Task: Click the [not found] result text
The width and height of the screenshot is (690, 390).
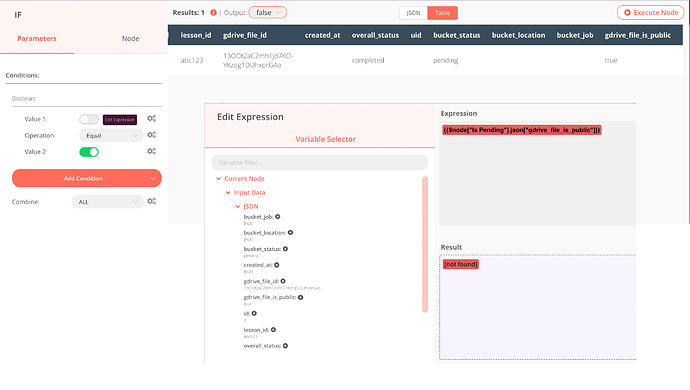Action: click(x=461, y=264)
